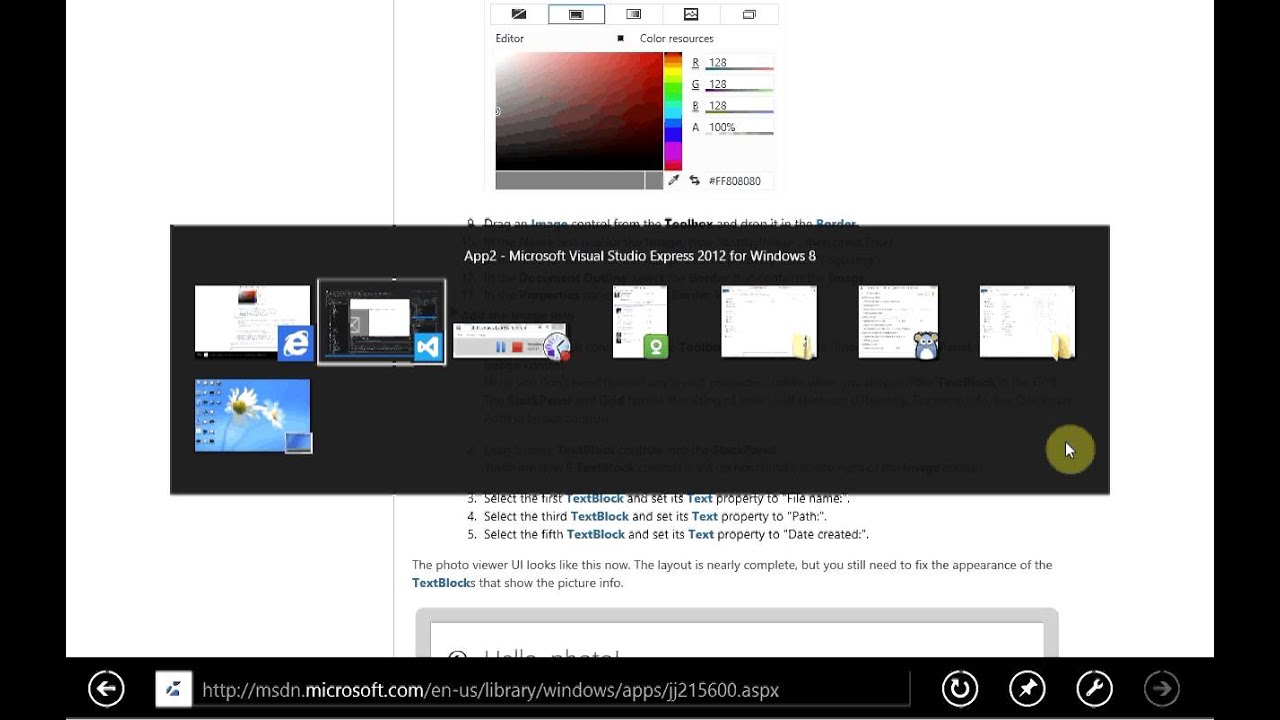Open TextBlock link in step 4
The image size is (1280, 720).
pos(600,516)
